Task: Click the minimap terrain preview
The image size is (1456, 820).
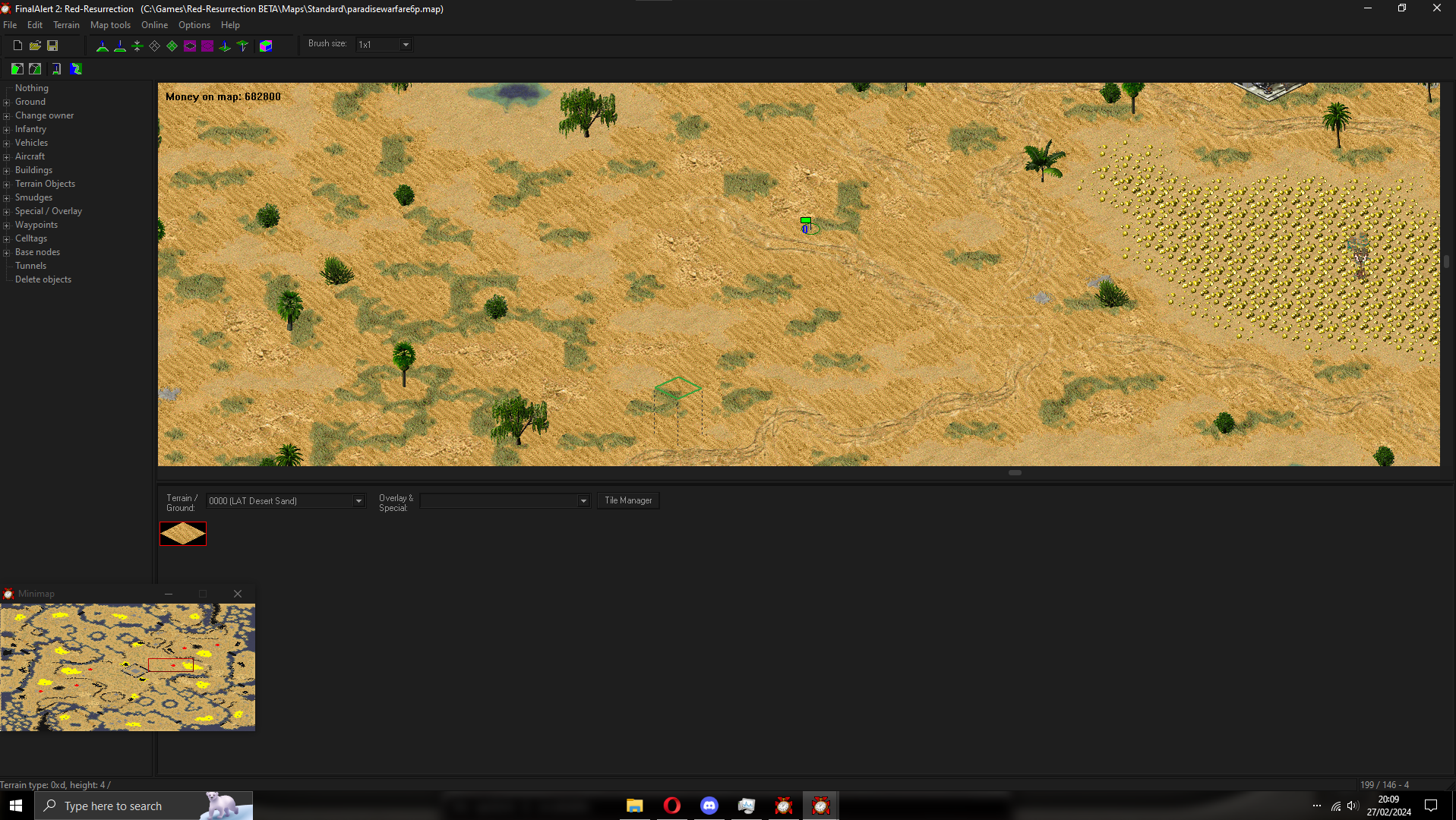Action: (x=128, y=667)
